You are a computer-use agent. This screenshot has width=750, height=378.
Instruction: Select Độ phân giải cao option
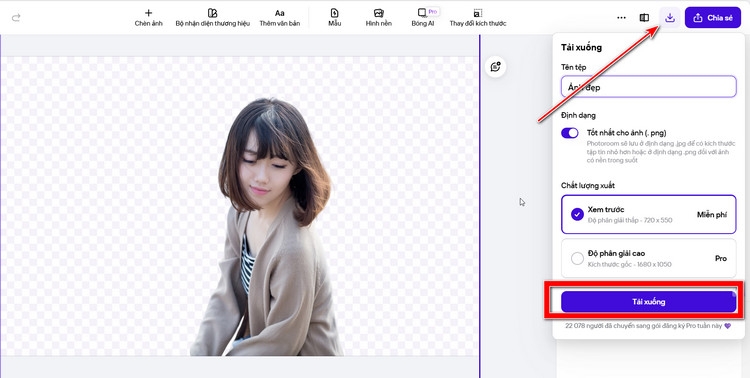point(649,258)
